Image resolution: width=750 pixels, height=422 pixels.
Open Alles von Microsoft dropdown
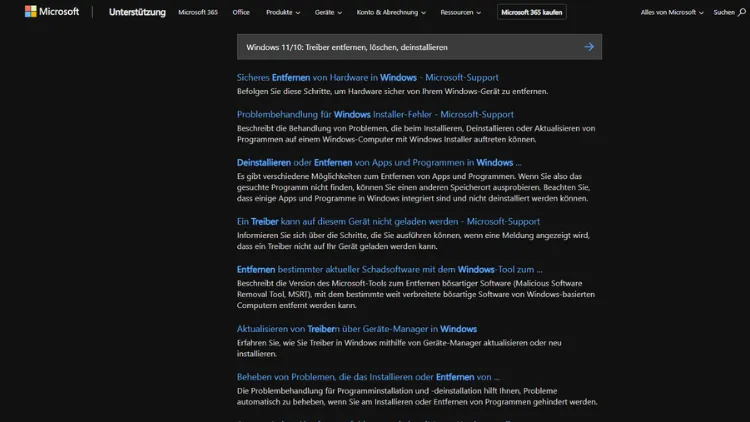[x=672, y=12]
